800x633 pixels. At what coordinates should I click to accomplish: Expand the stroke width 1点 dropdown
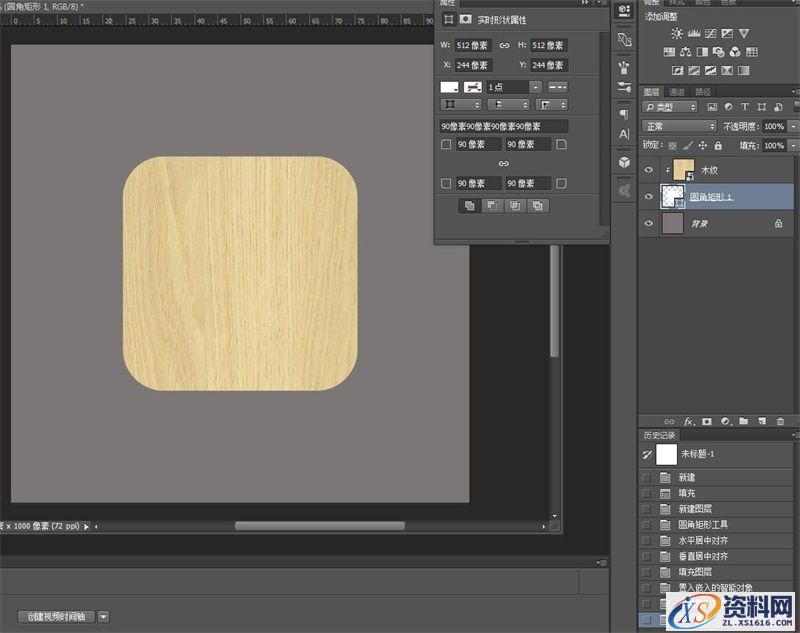[536, 88]
